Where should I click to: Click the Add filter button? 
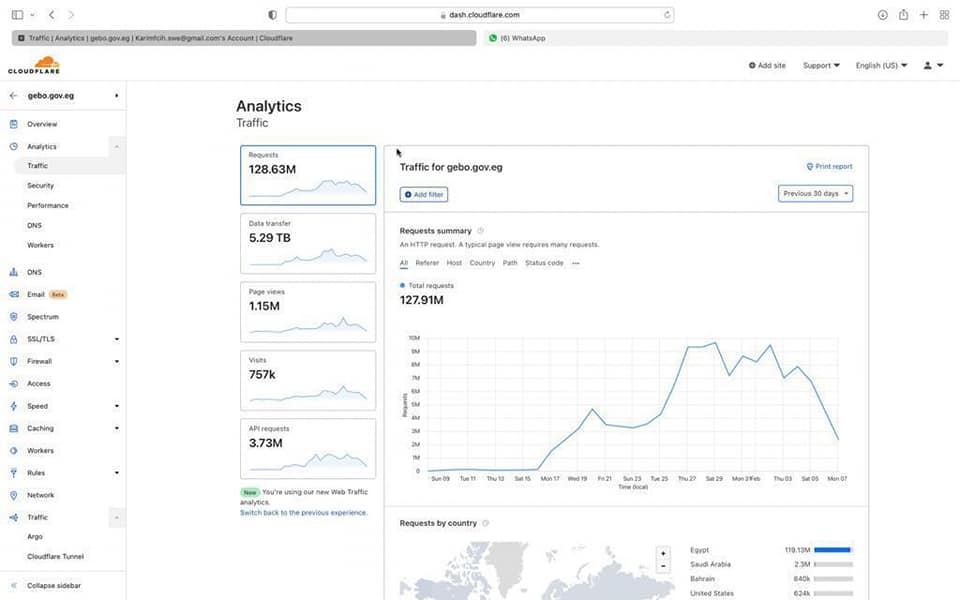[x=424, y=194]
